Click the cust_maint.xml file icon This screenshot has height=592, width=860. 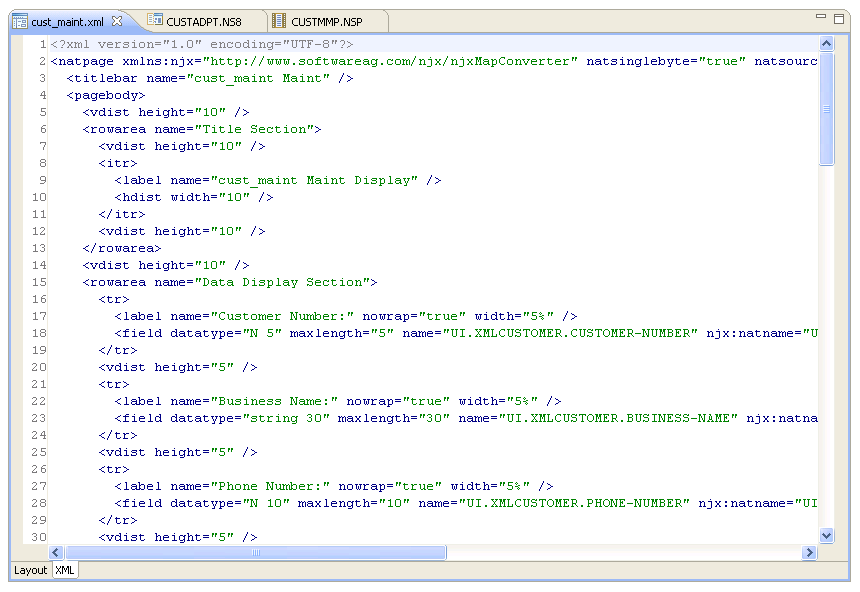(x=19, y=21)
